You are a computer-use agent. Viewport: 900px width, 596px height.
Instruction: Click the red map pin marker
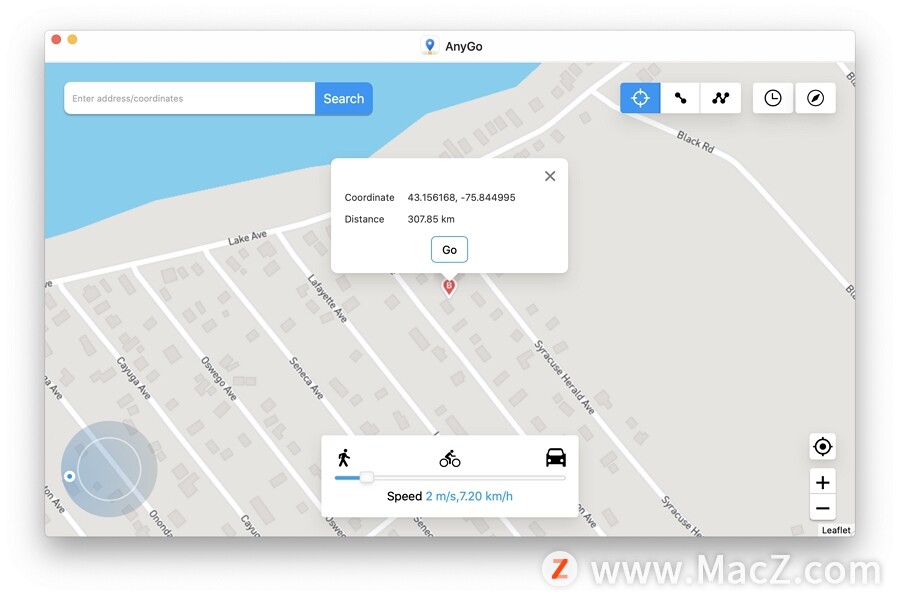click(449, 287)
